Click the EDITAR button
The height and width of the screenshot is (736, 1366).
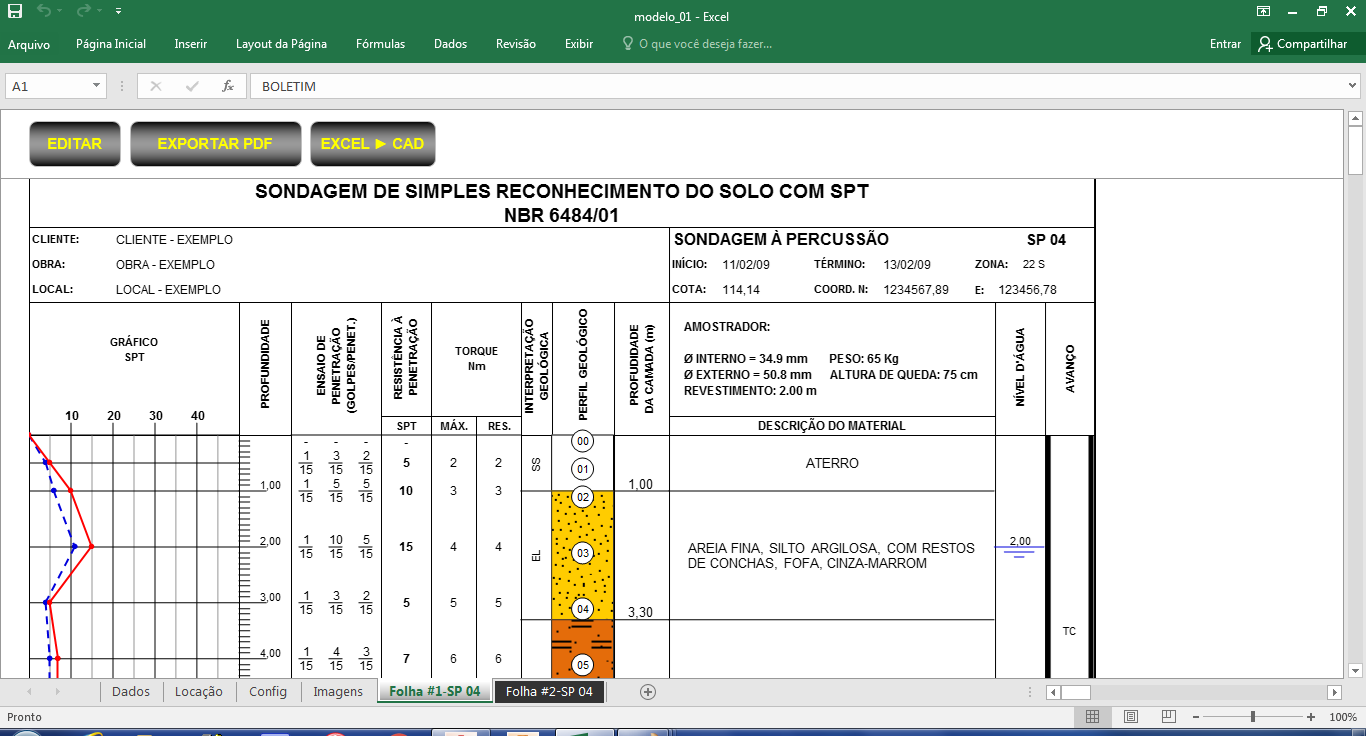coord(75,144)
